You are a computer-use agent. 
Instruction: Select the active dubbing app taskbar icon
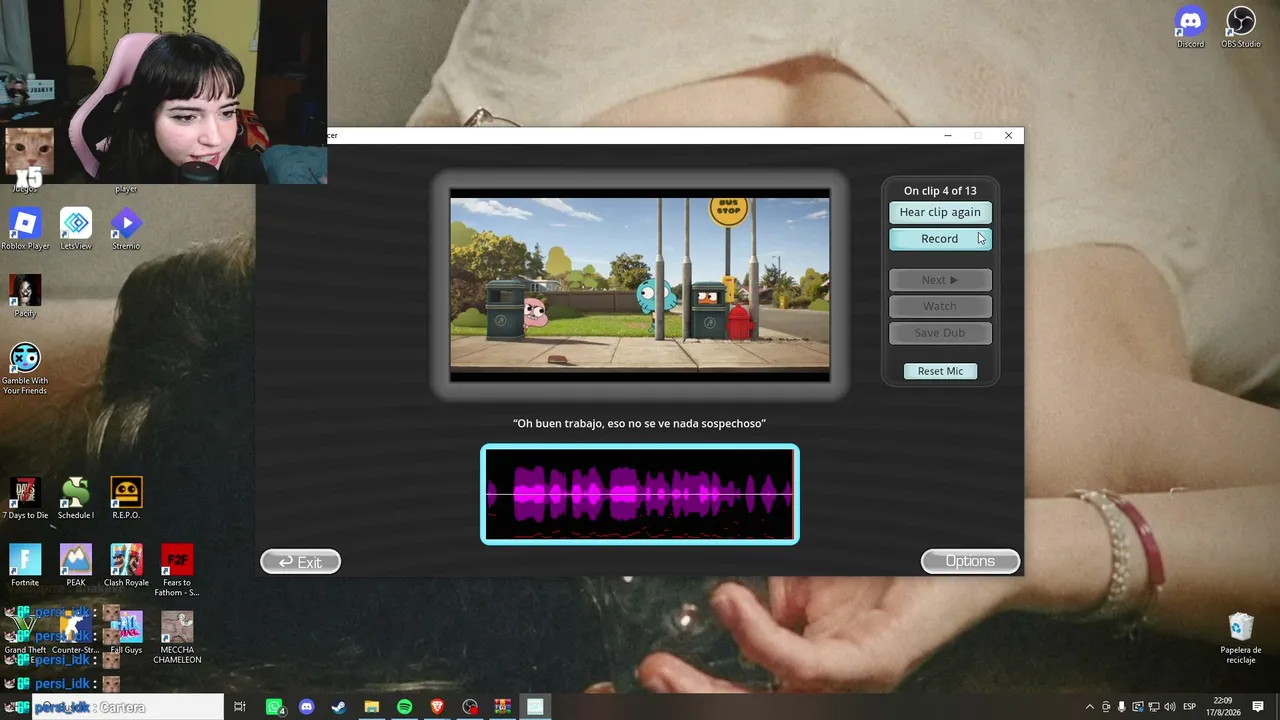(535, 707)
